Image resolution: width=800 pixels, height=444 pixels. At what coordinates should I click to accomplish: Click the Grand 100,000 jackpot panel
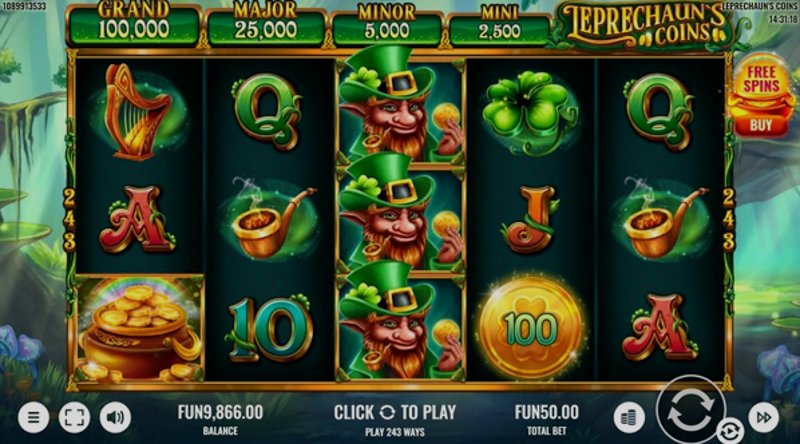coord(134,24)
